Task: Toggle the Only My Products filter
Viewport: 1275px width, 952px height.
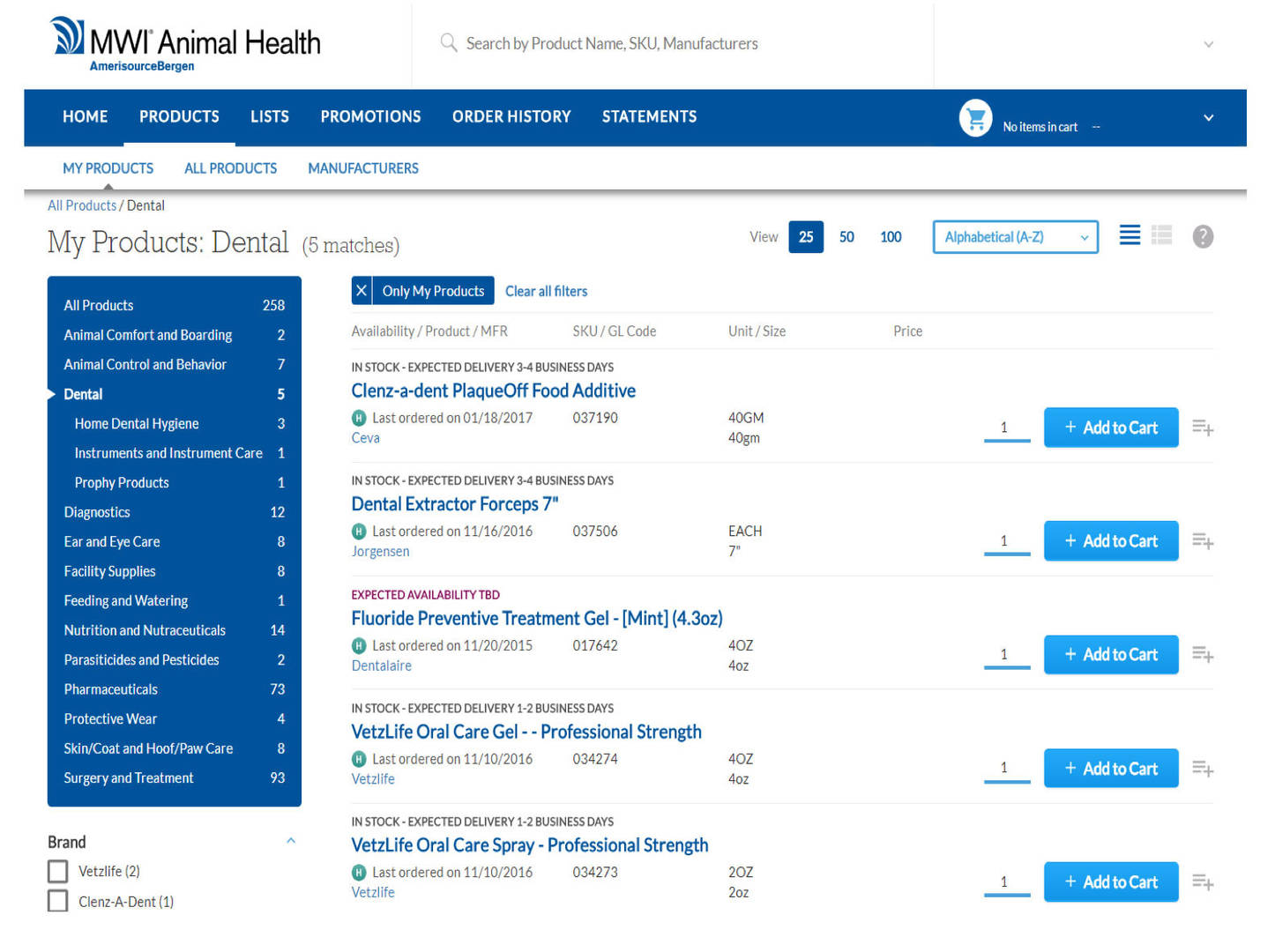Action: pos(433,290)
